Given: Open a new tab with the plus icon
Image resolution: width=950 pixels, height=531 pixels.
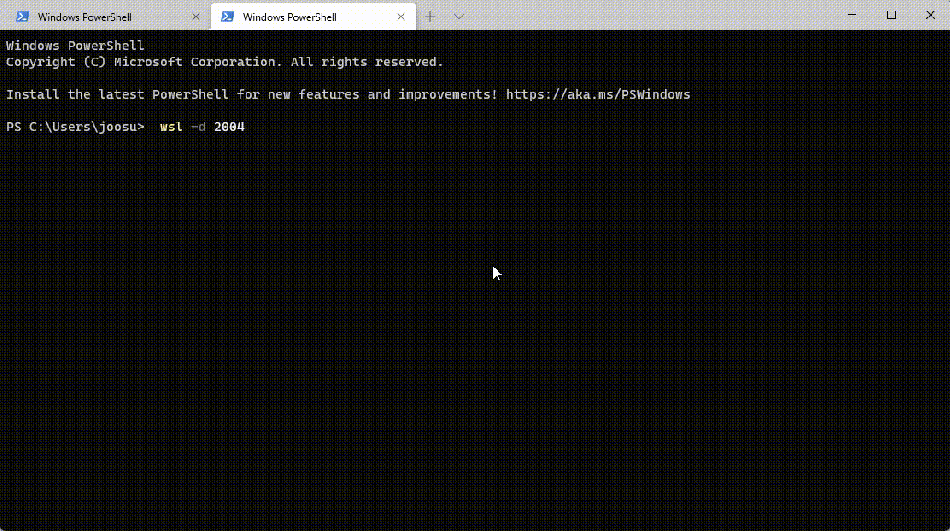Looking at the screenshot, I should 431,17.
